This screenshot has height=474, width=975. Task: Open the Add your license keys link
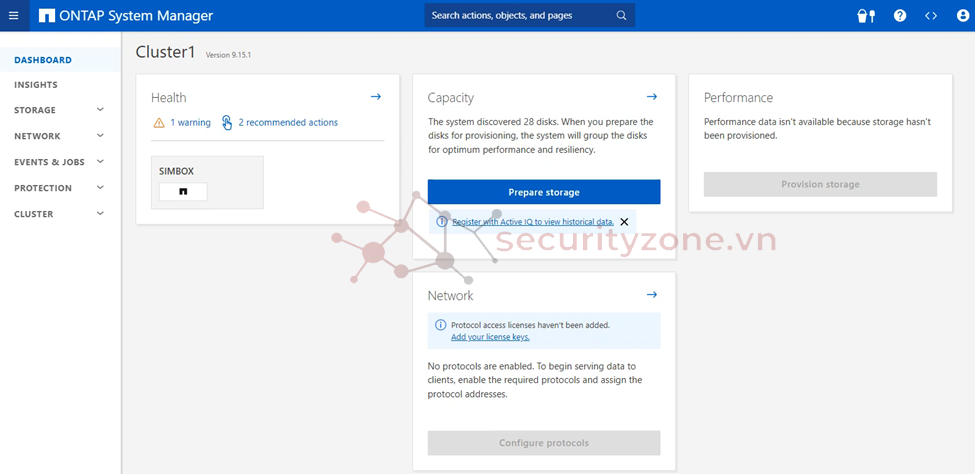coord(490,337)
